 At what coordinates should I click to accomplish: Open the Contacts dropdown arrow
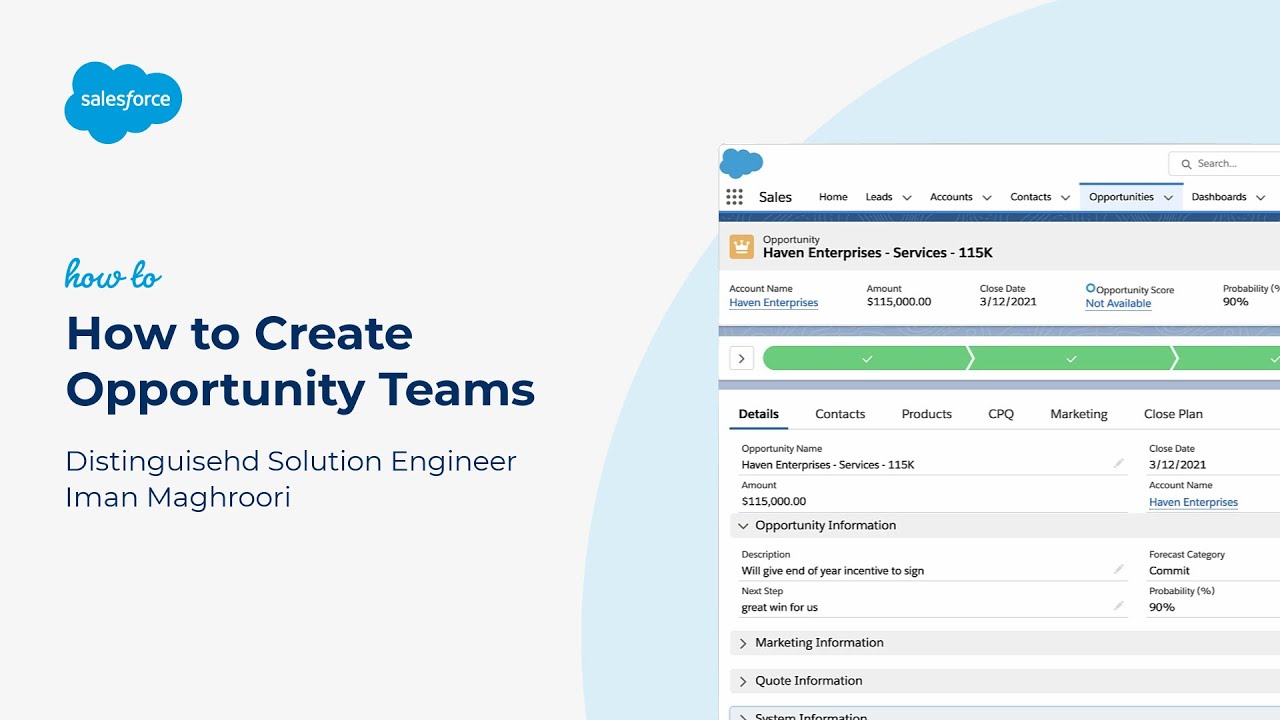point(1065,198)
